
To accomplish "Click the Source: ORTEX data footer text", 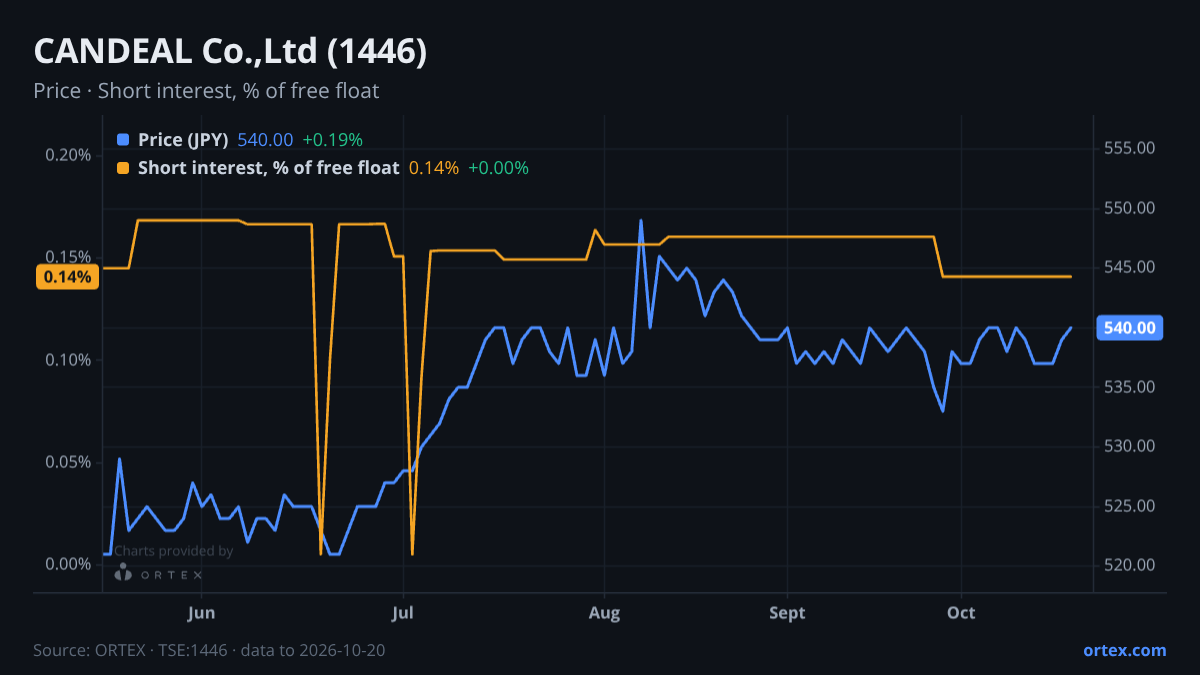I will pyautogui.click(x=209, y=650).
